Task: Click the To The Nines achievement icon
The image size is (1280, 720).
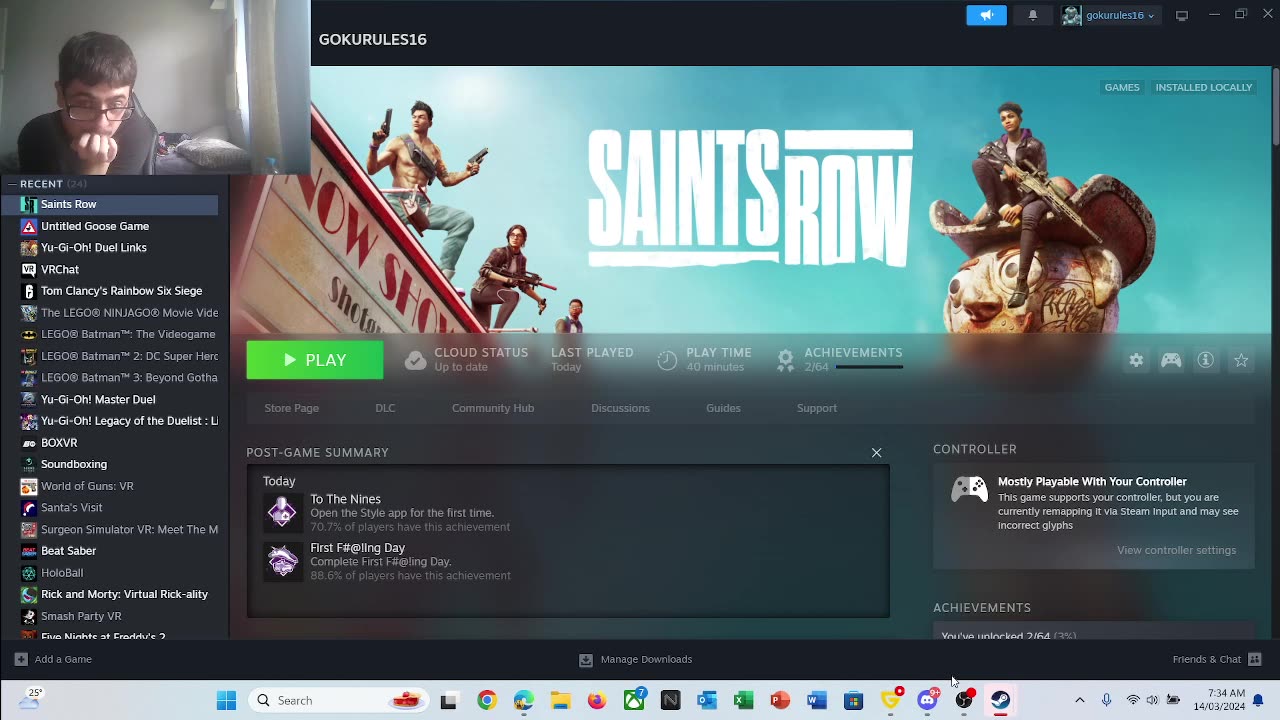Action: 282,512
